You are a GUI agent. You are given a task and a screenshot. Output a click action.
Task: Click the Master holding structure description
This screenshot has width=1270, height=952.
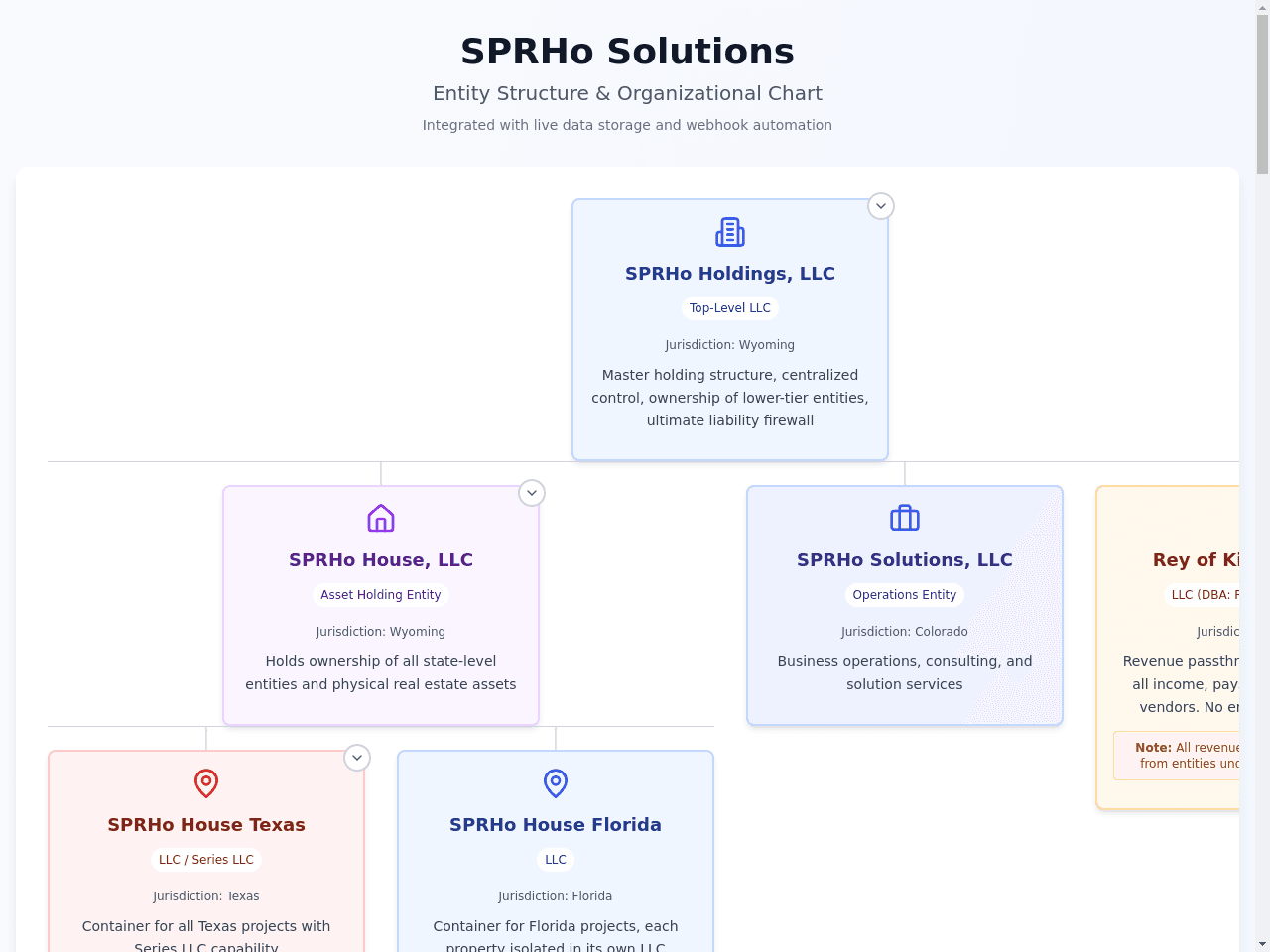tap(730, 398)
